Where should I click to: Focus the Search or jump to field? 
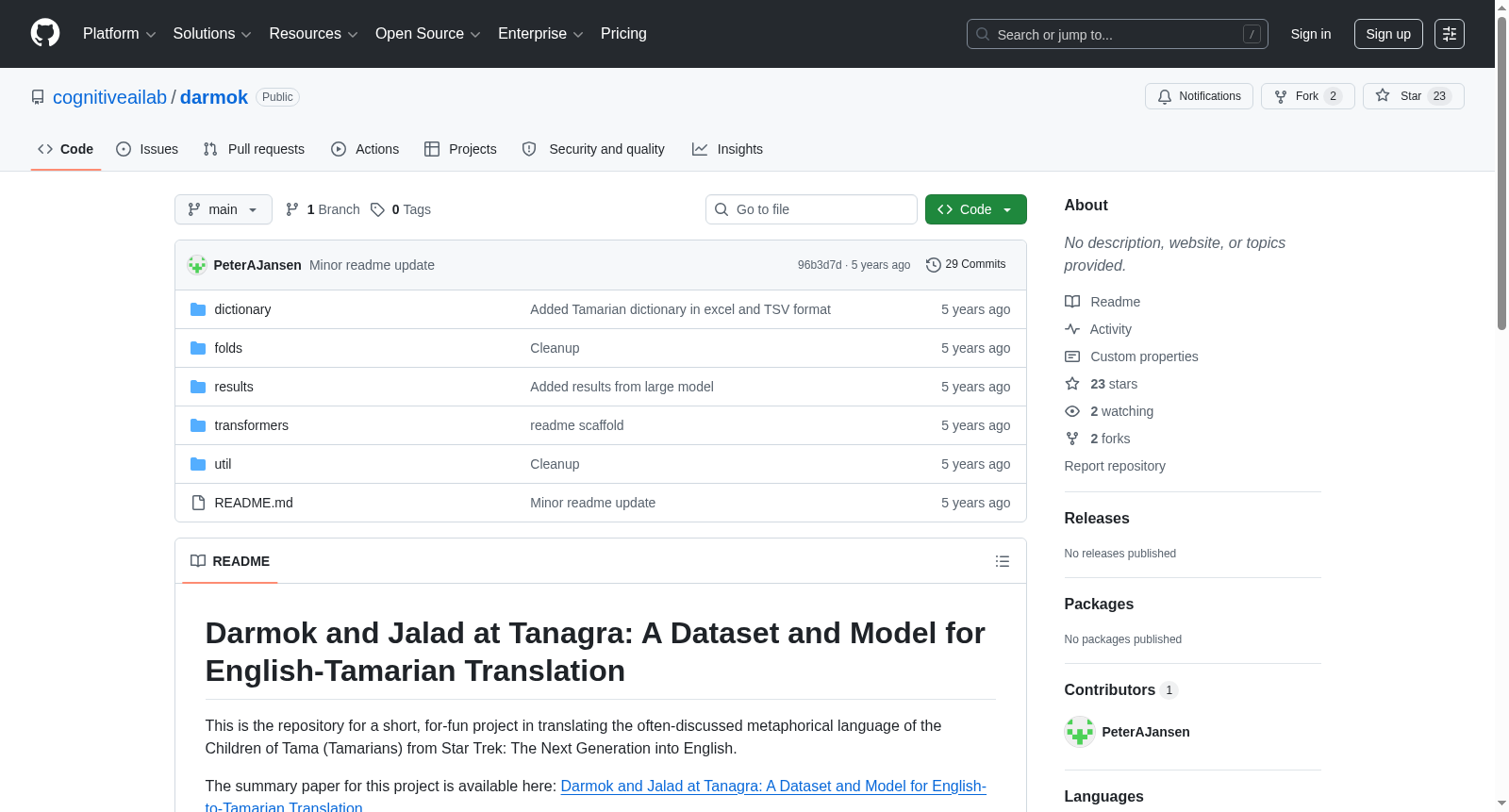point(1117,34)
